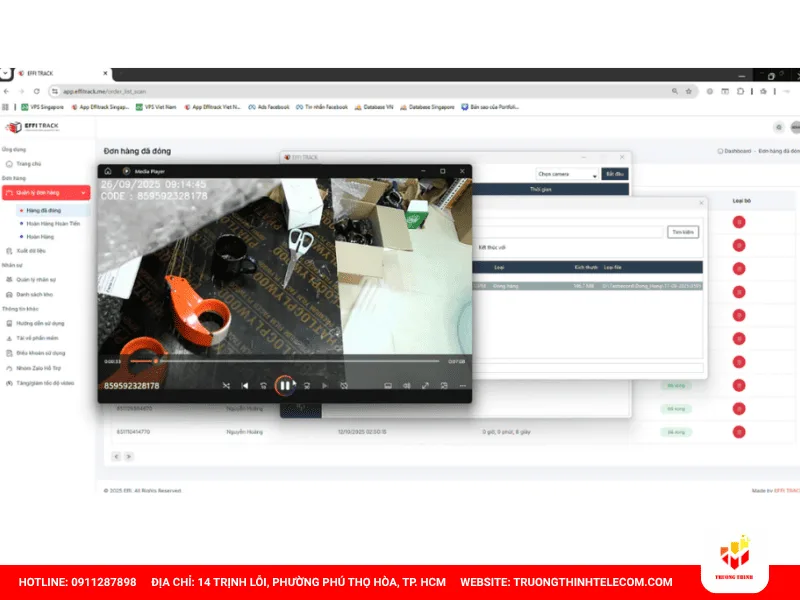Click the Loại bỏ icon in Nguyễn Hoàng 12/10/2025 row
800x600 pixels.
click(739, 432)
